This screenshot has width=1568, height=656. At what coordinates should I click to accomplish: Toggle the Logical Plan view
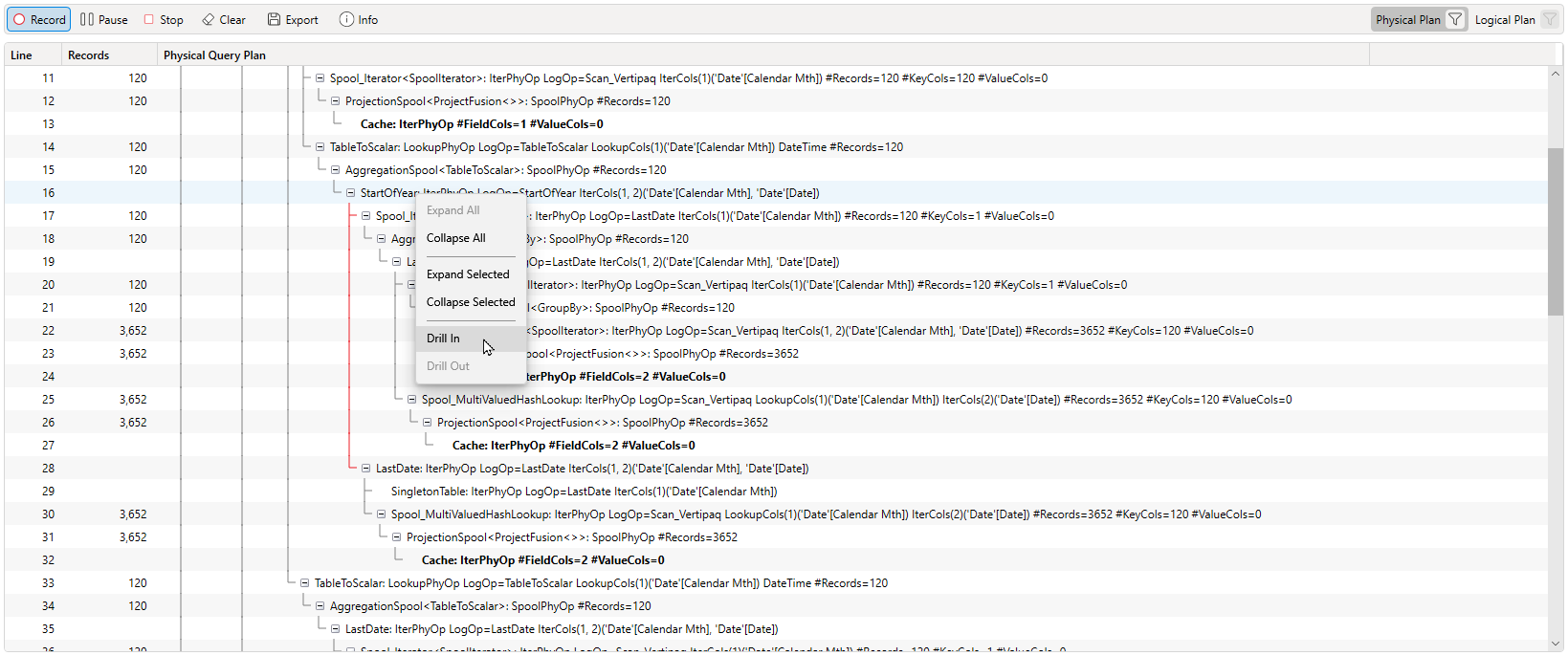(1504, 19)
